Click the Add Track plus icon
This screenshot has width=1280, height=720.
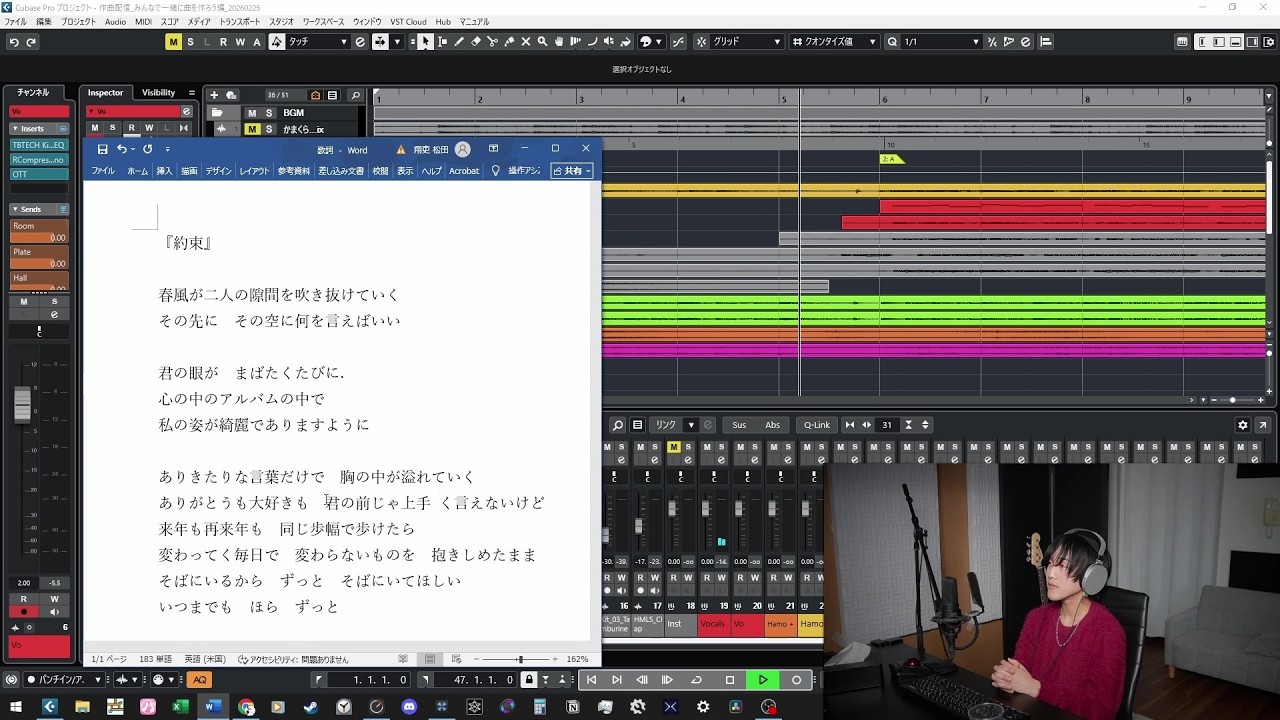(x=214, y=95)
